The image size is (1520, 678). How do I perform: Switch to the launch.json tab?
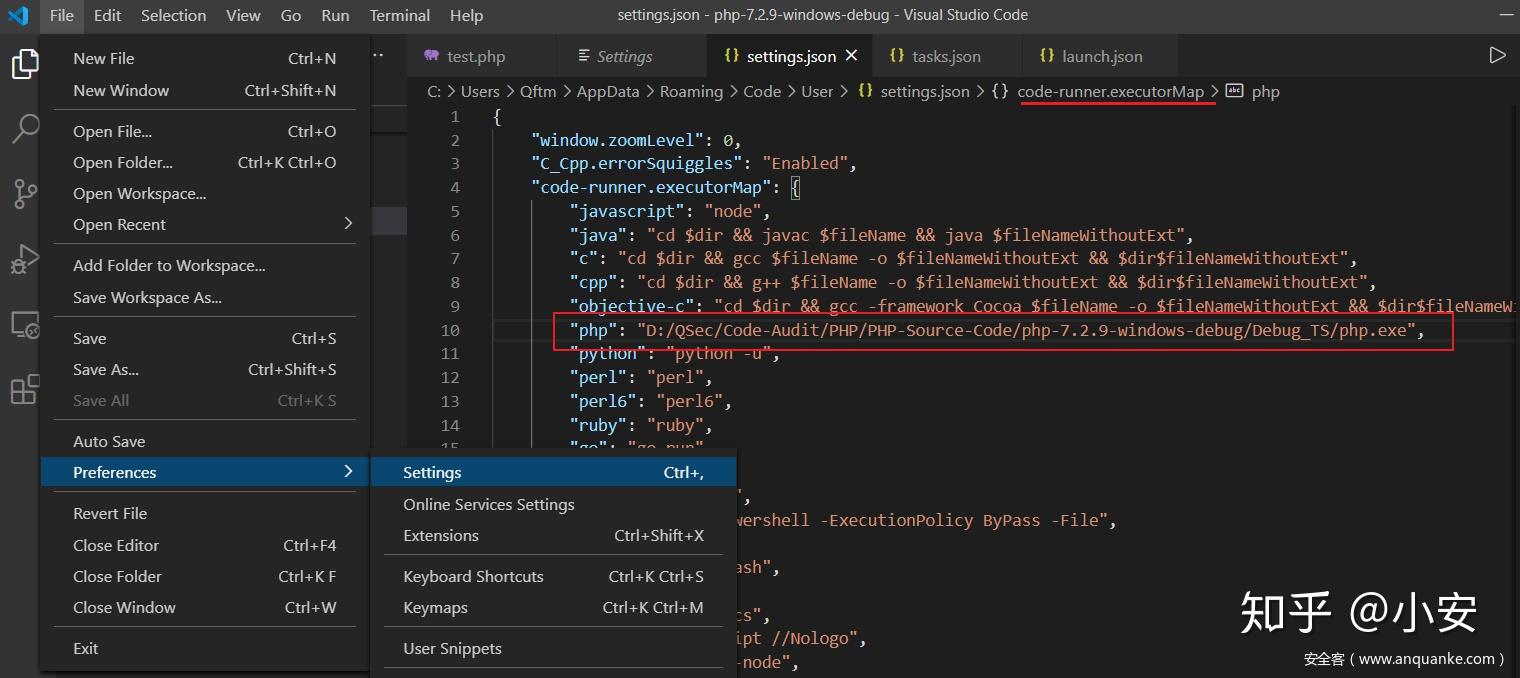(1100, 56)
